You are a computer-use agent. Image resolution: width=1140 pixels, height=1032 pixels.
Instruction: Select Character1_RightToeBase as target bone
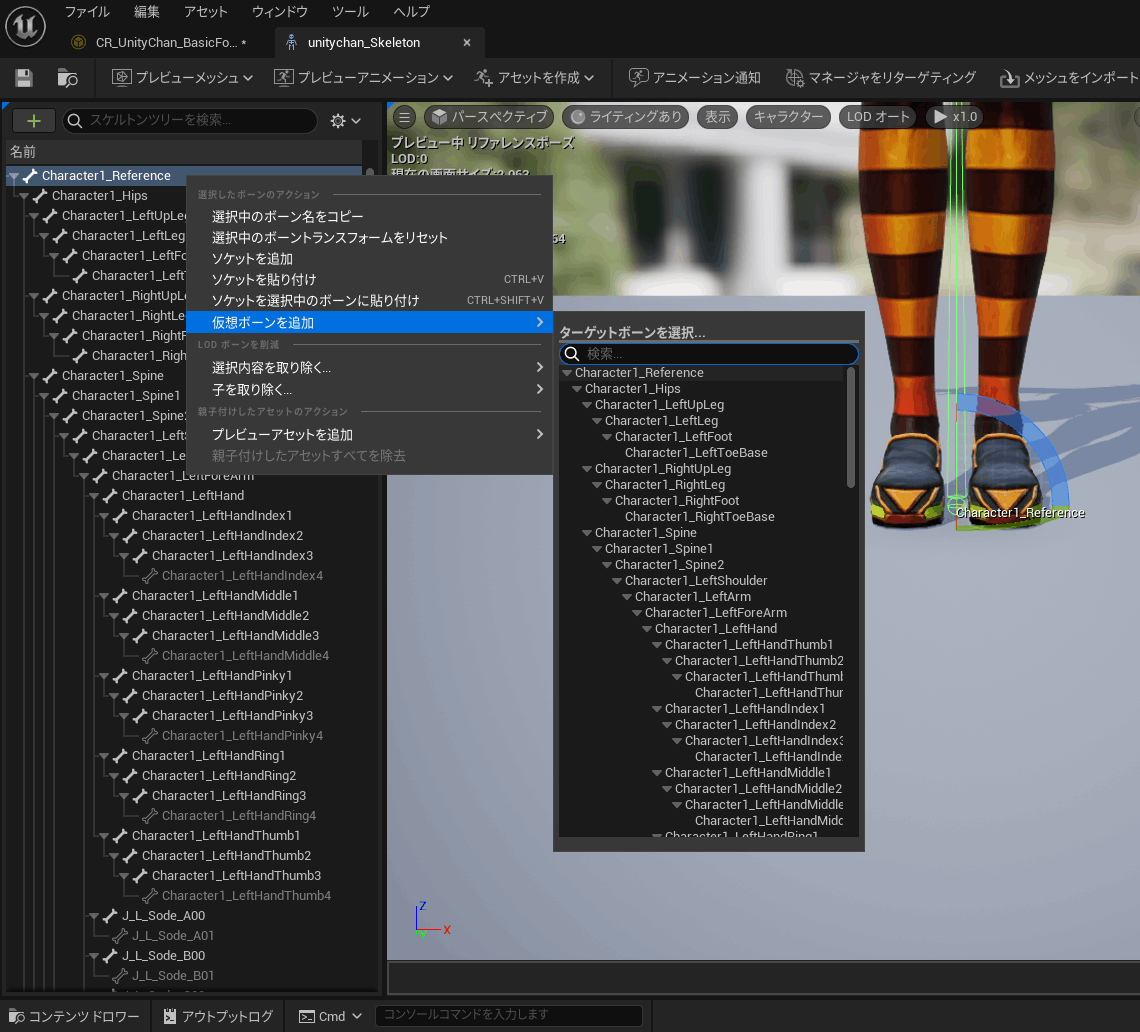point(699,517)
